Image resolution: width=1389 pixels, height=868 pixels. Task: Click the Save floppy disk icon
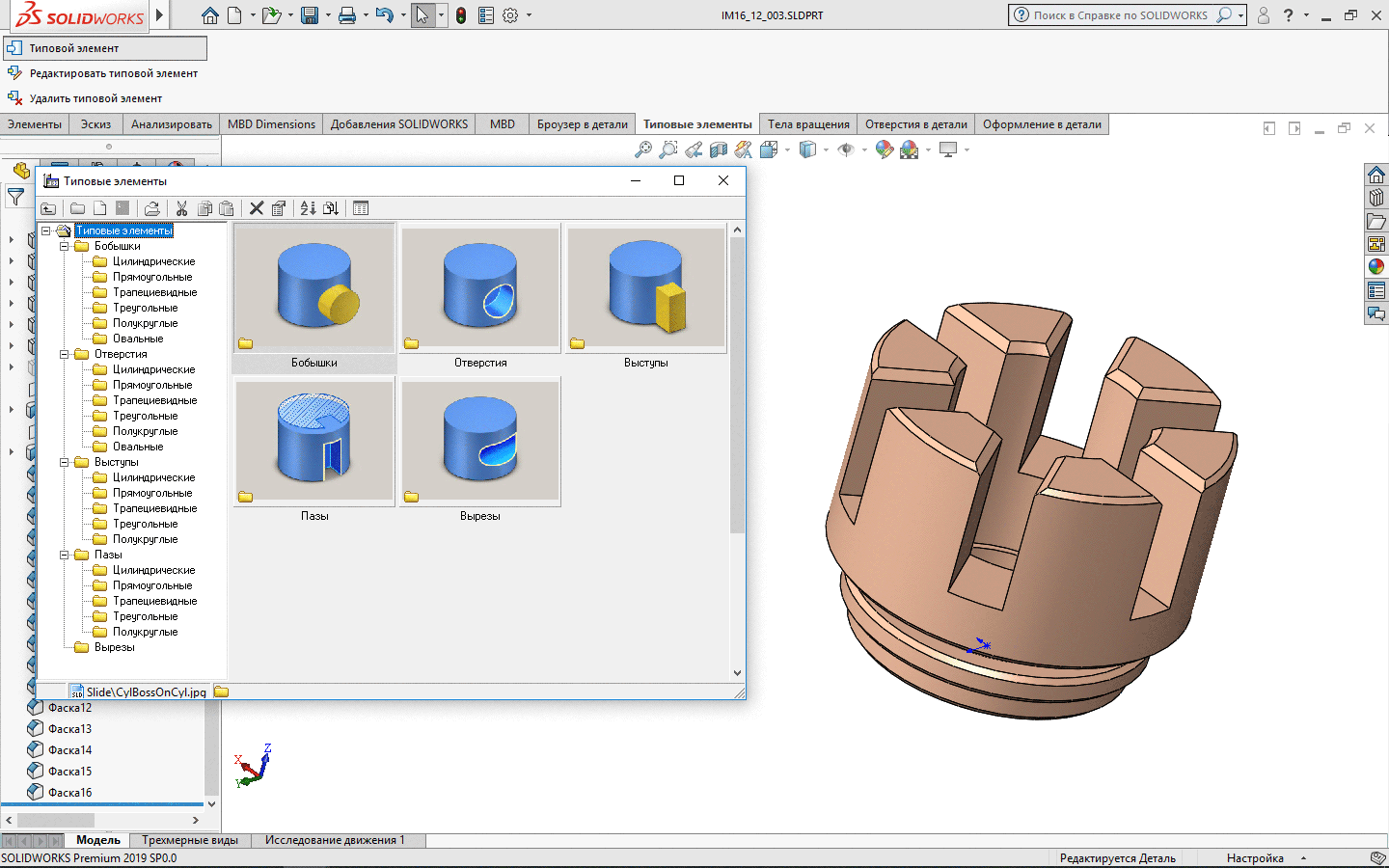click(310, 15)
